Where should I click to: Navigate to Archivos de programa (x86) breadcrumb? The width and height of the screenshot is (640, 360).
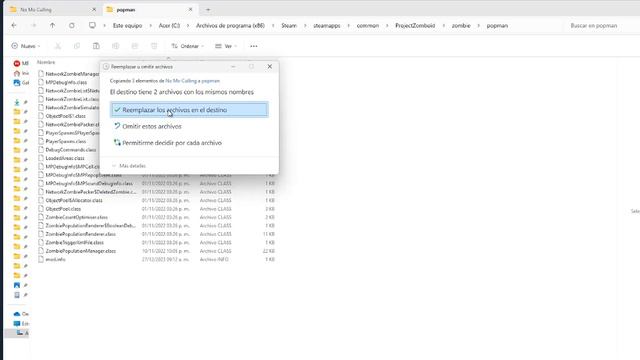pos(230,25)
